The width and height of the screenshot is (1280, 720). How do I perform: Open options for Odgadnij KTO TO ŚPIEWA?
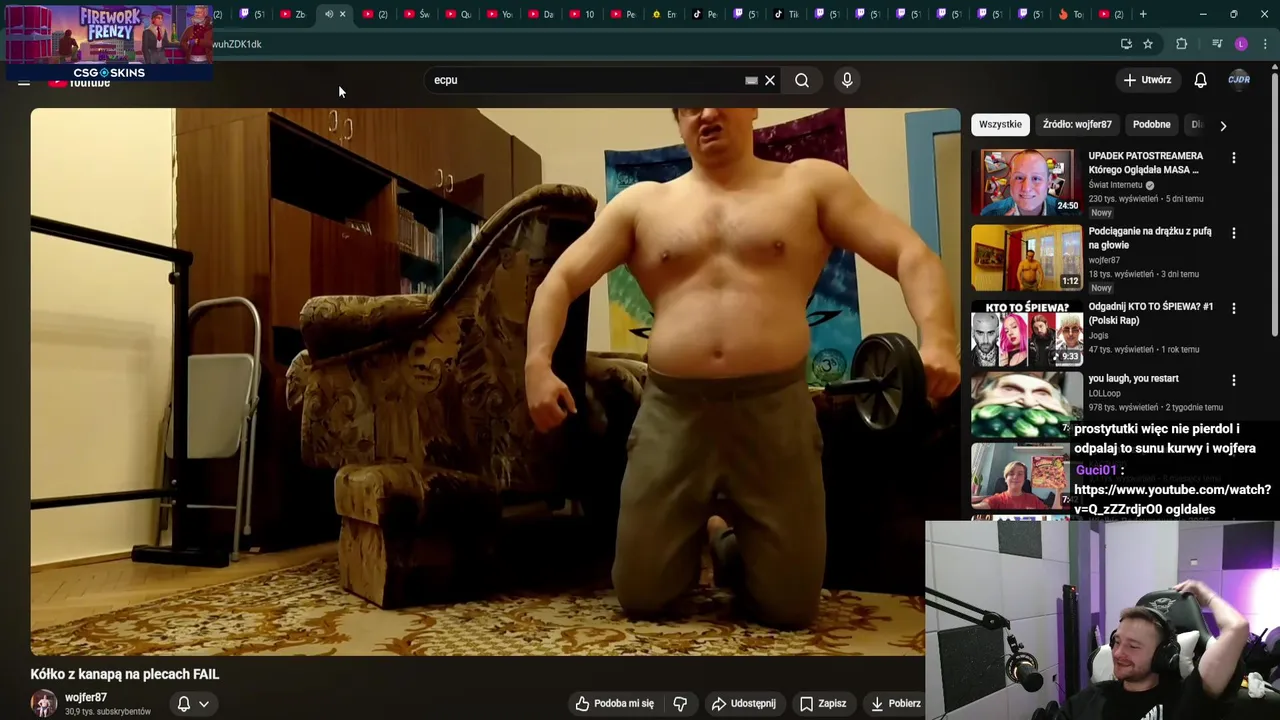[x=1233, y=308]
